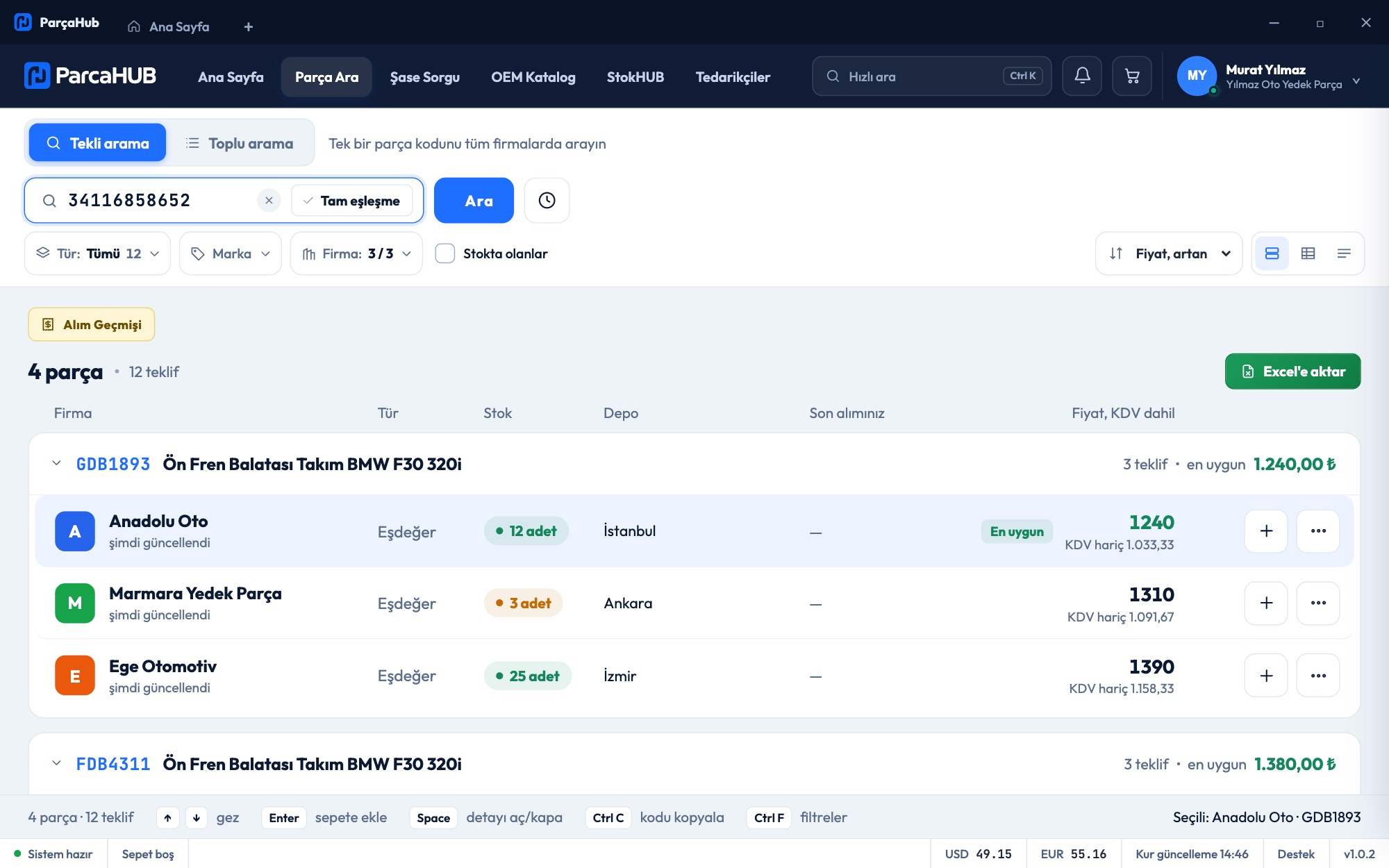Open a new tab with plus icon
The image size is (1389, 868).
249,26
